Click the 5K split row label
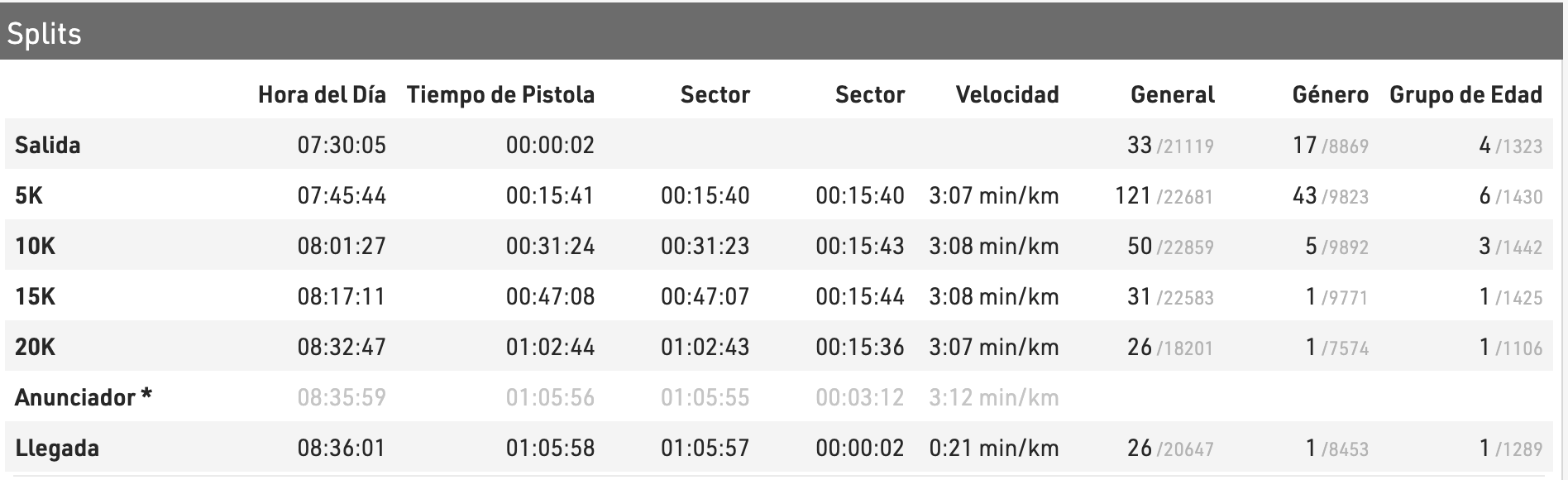The width and height of the screenshot is (1568, 480). coord(29,196)
